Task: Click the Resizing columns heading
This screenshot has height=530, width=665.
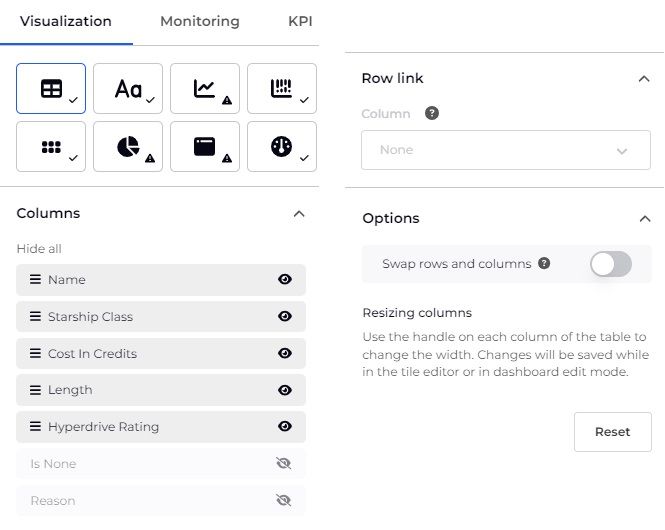Action: [x=417, y=313]
